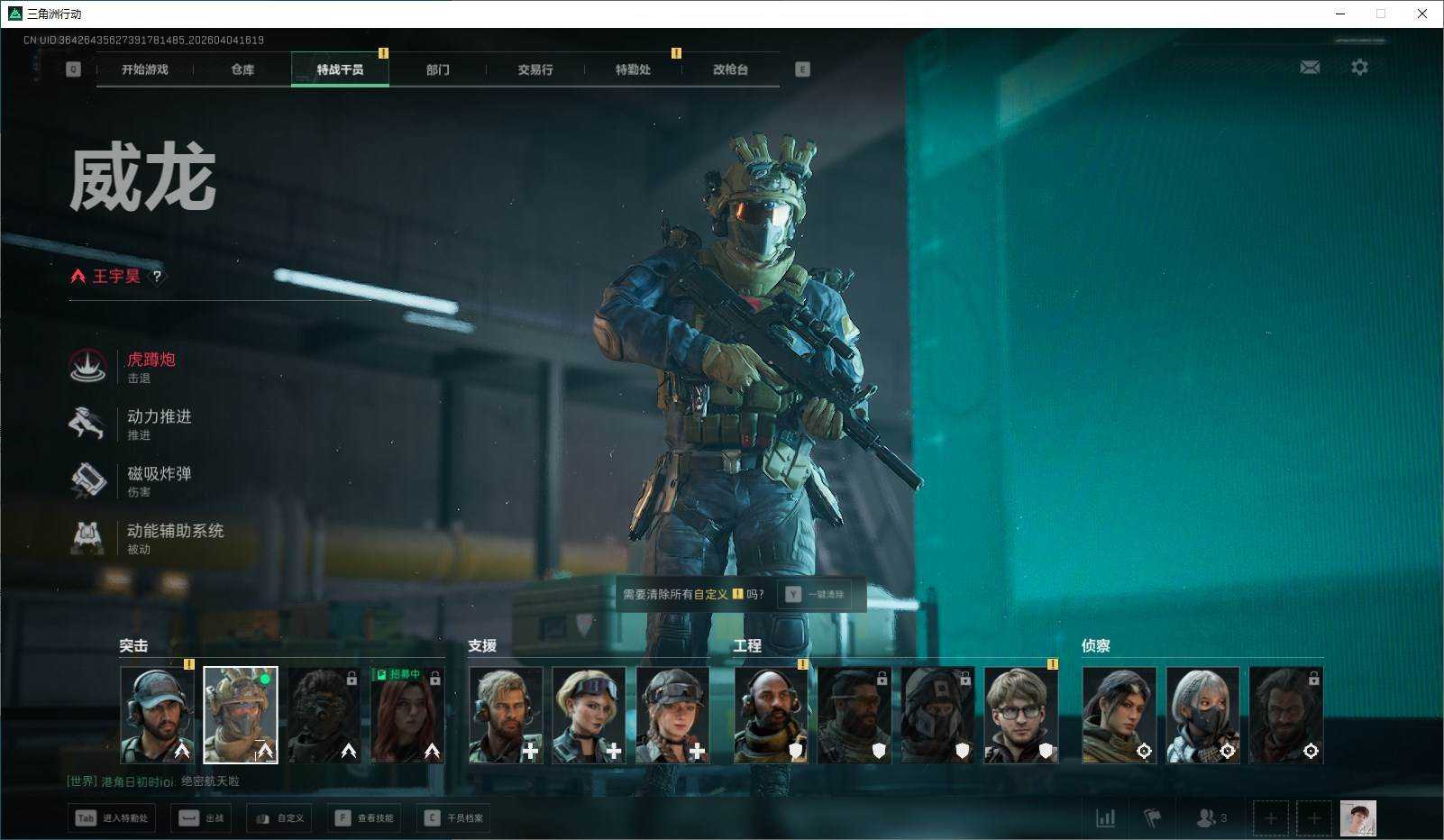The width and height of the screenshot is (1444, 840).
Task: Select the red-haired operator marked 招募中
Action: coord(407,715)
